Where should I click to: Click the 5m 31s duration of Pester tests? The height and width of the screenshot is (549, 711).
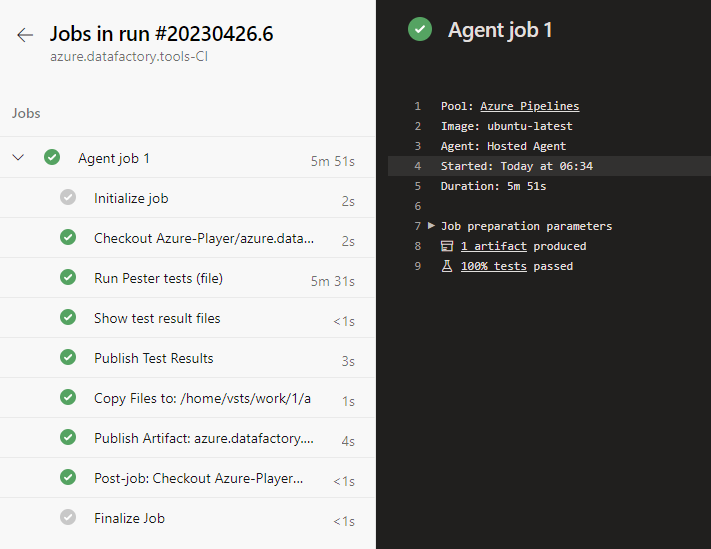(332, 281)
